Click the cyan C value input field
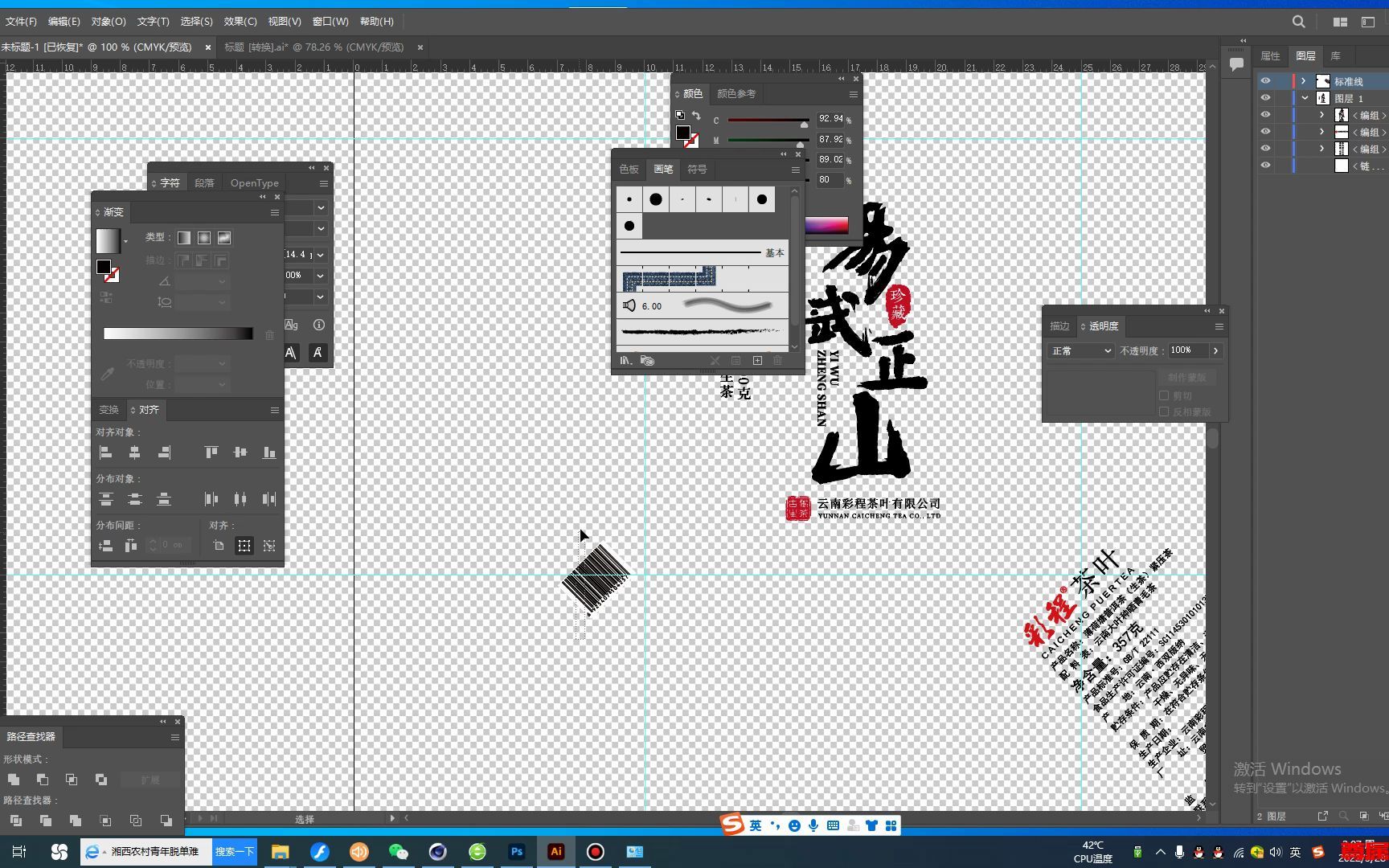 [830, 119]
